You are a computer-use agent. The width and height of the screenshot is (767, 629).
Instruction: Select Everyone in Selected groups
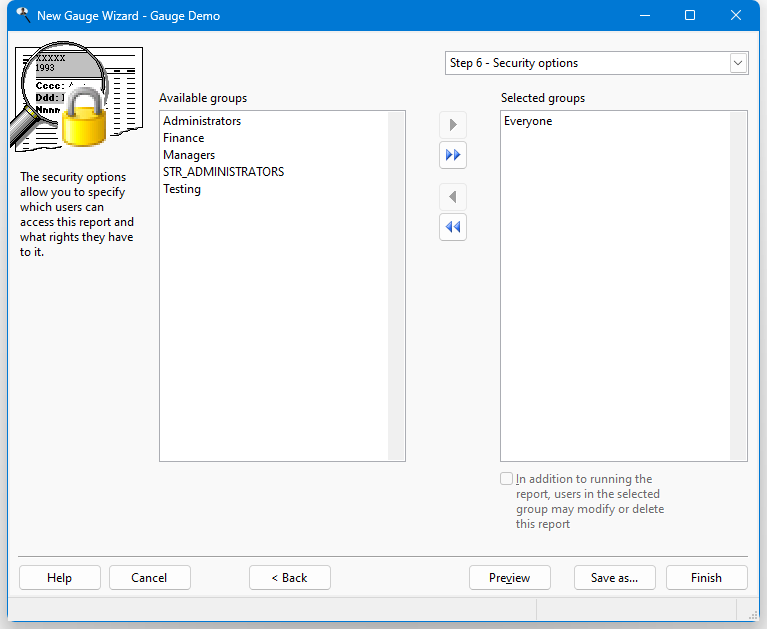click(528, 121)
